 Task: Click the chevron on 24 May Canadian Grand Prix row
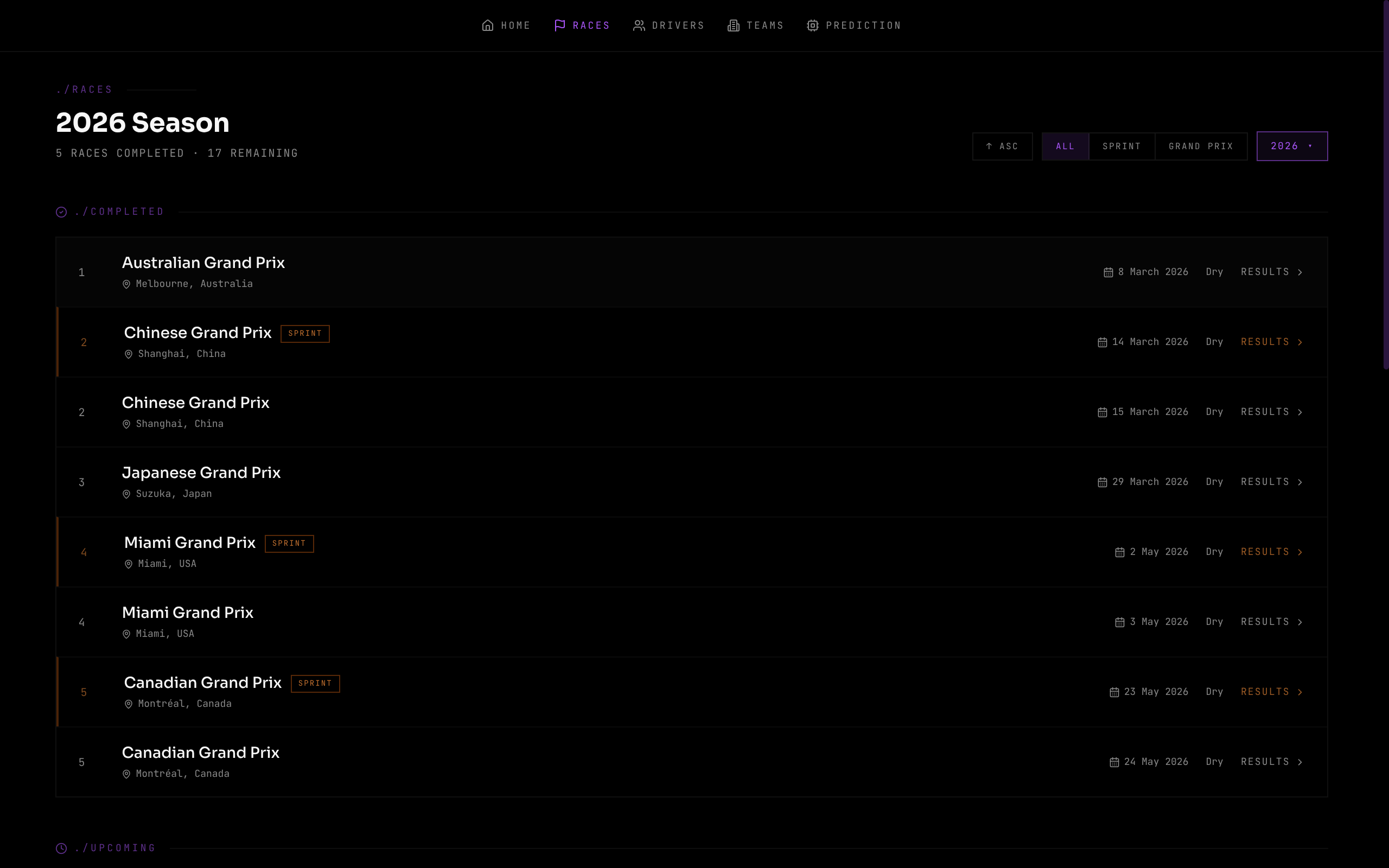[1300, 762]
